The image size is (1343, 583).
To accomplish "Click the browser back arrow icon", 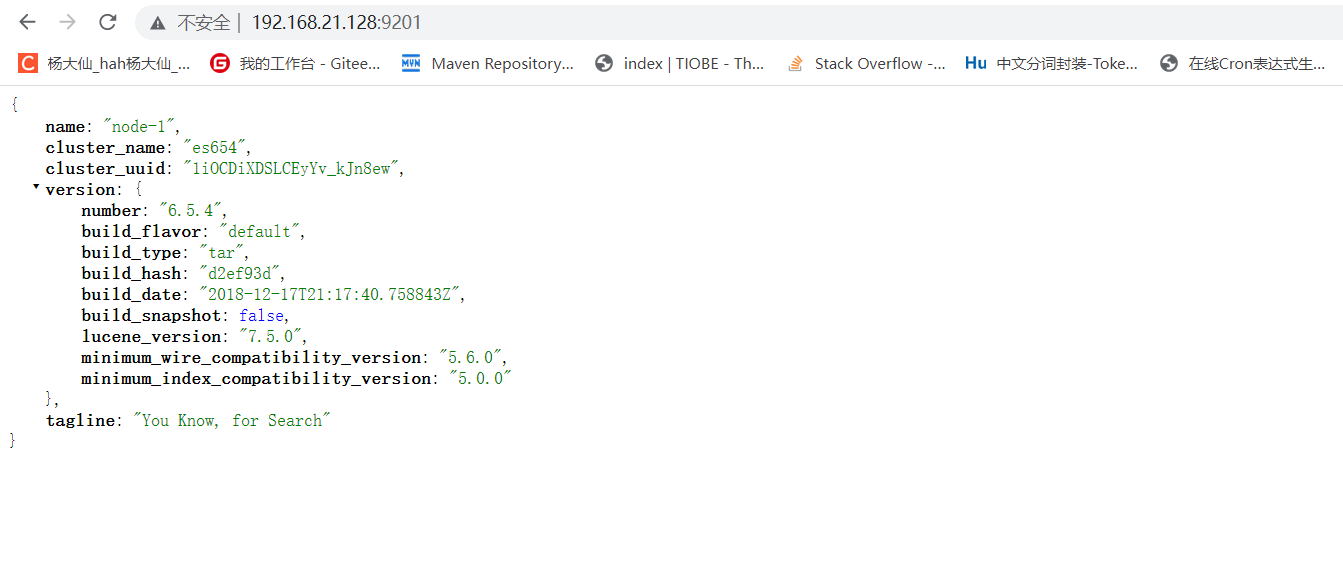I will click(x=27, y=21).
